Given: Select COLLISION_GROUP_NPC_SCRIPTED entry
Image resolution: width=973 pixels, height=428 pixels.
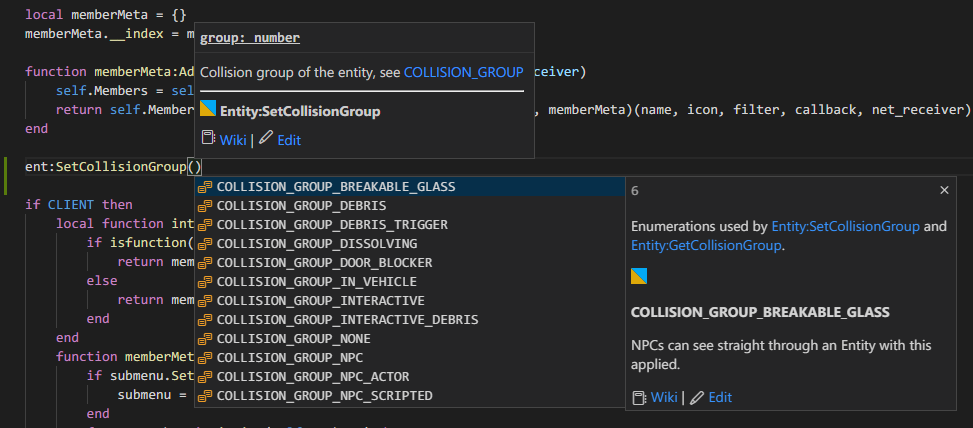Looking at the screenshot, I should point(324,396).
